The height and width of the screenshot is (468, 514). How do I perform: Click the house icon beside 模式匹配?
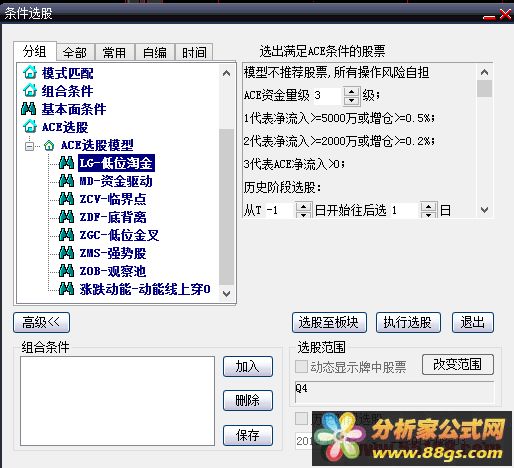click(30, 72)
